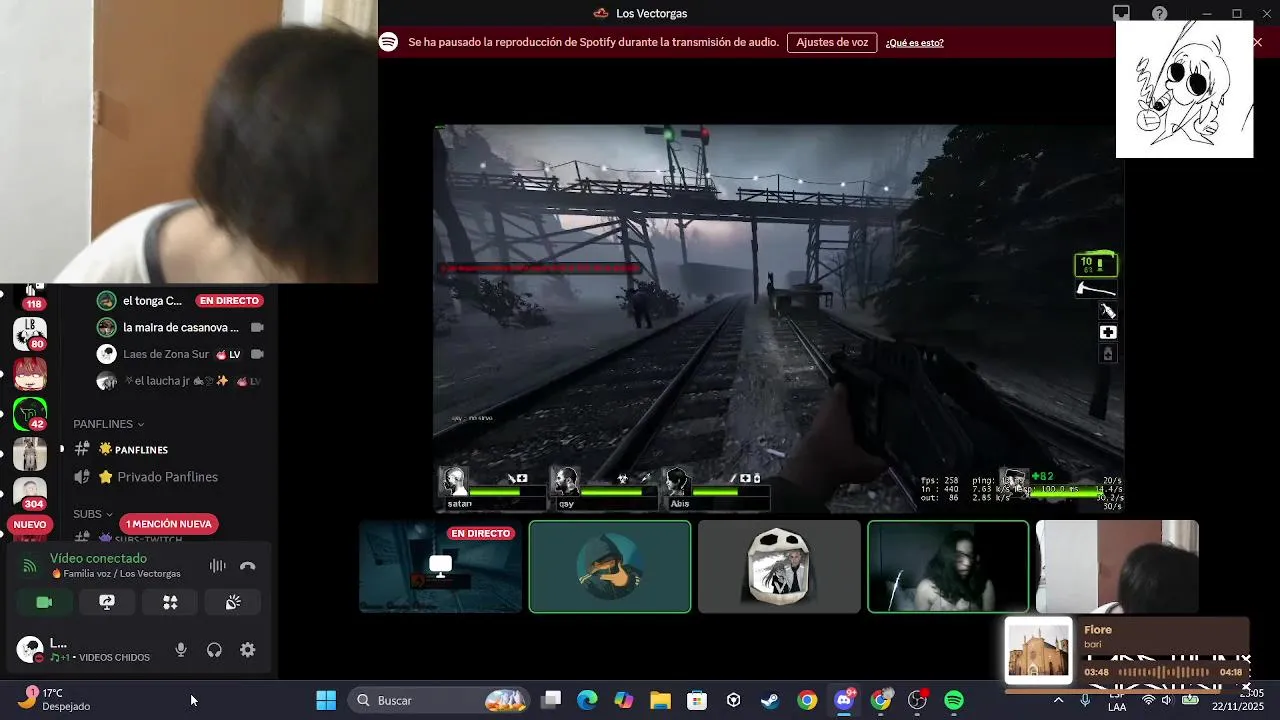Dismiss the Spotify paused notice
This screenshot has height=720, width=1280.
[x=1257, y=42]
